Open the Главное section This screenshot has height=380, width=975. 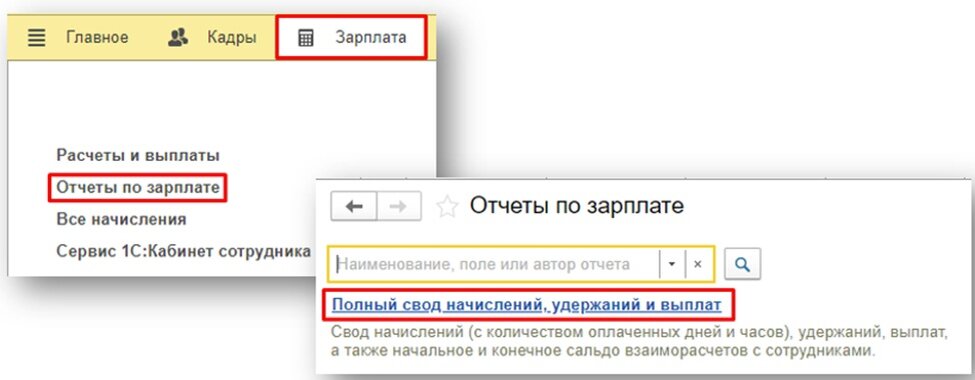(97, 38)
